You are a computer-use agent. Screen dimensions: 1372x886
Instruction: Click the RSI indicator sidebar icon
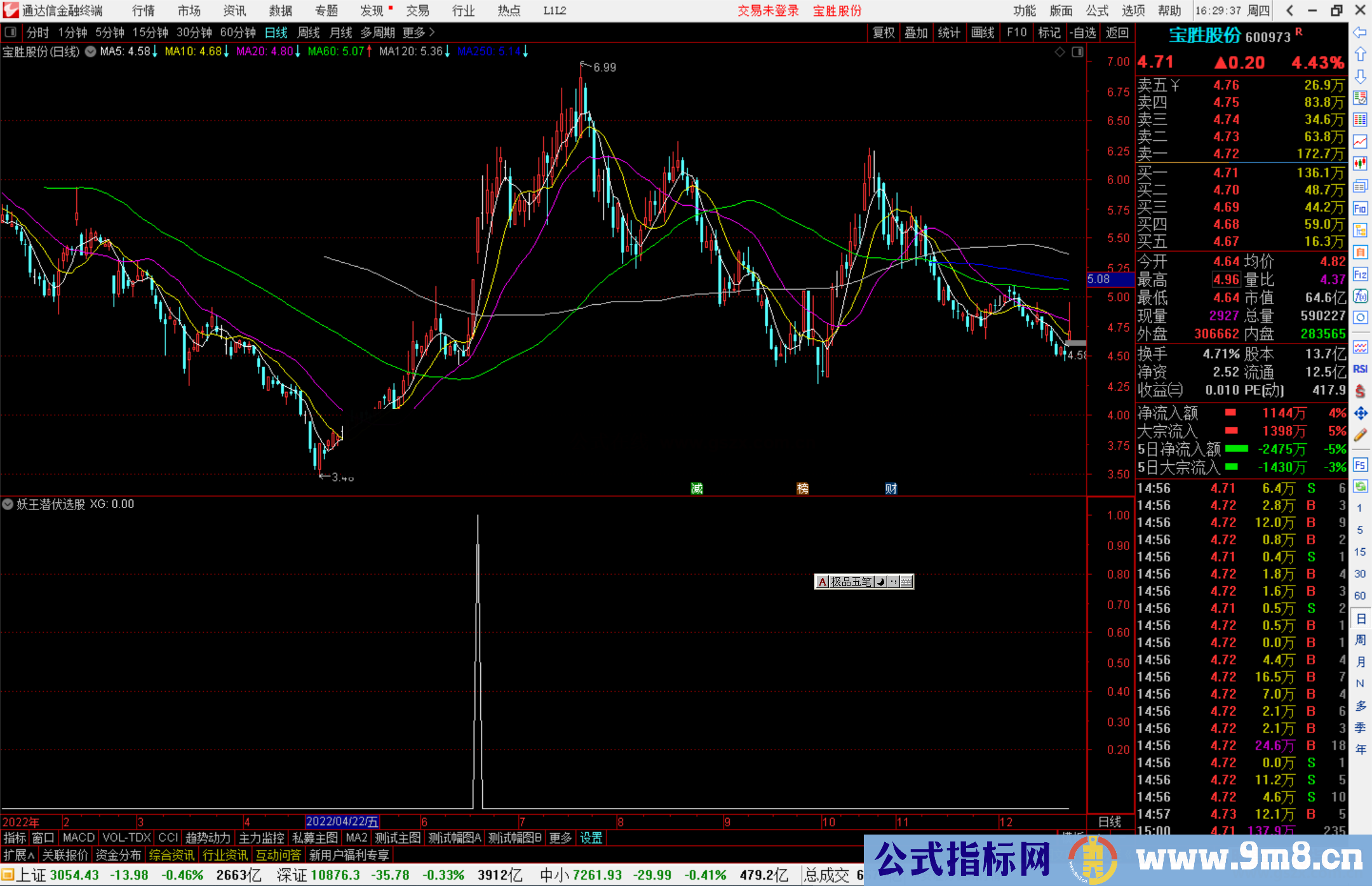pyautogui.click(x=1360, y=369)
